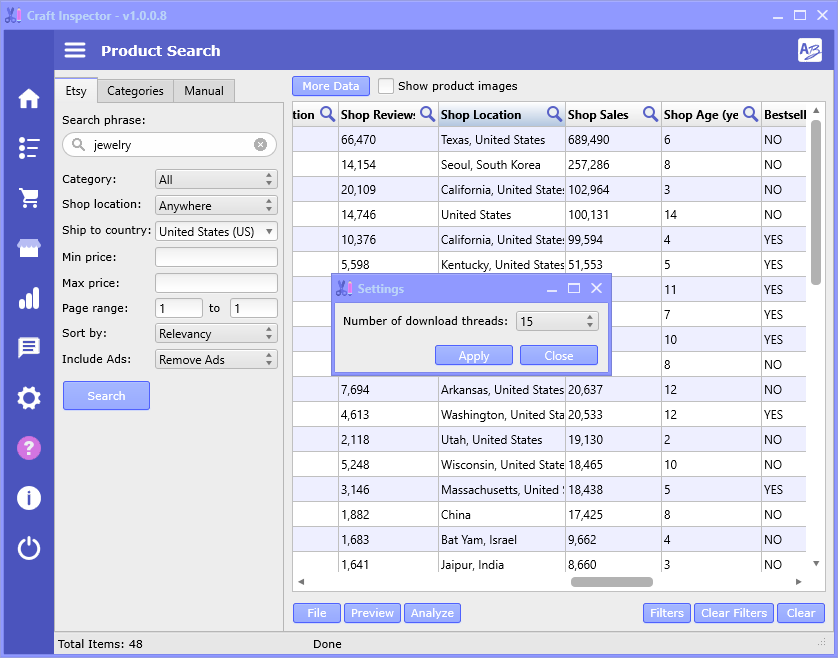Click the horizontal table scrollbar
Viewport: 838px width, 658px height.
(x=611, y=582)
